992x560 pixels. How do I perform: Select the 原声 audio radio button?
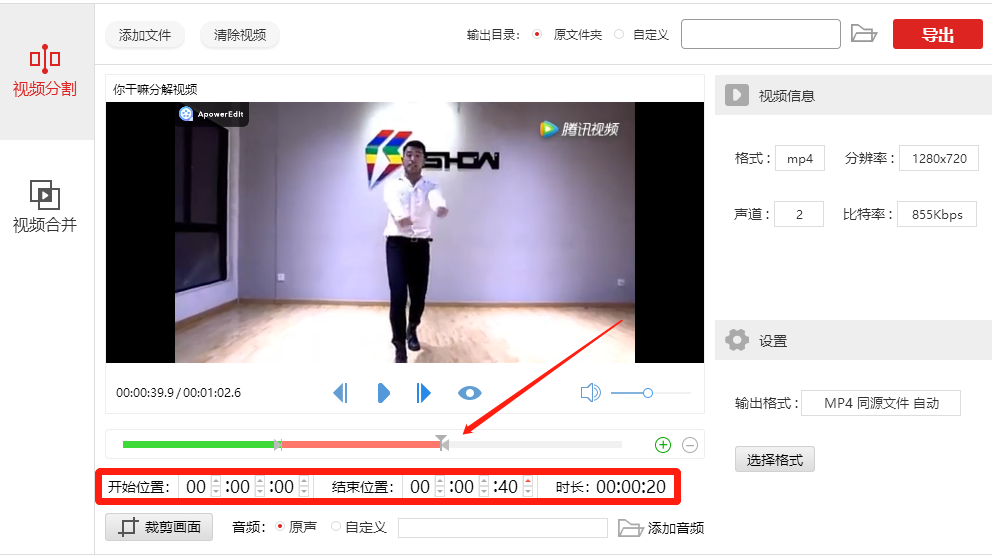click(x=280, y=526)
